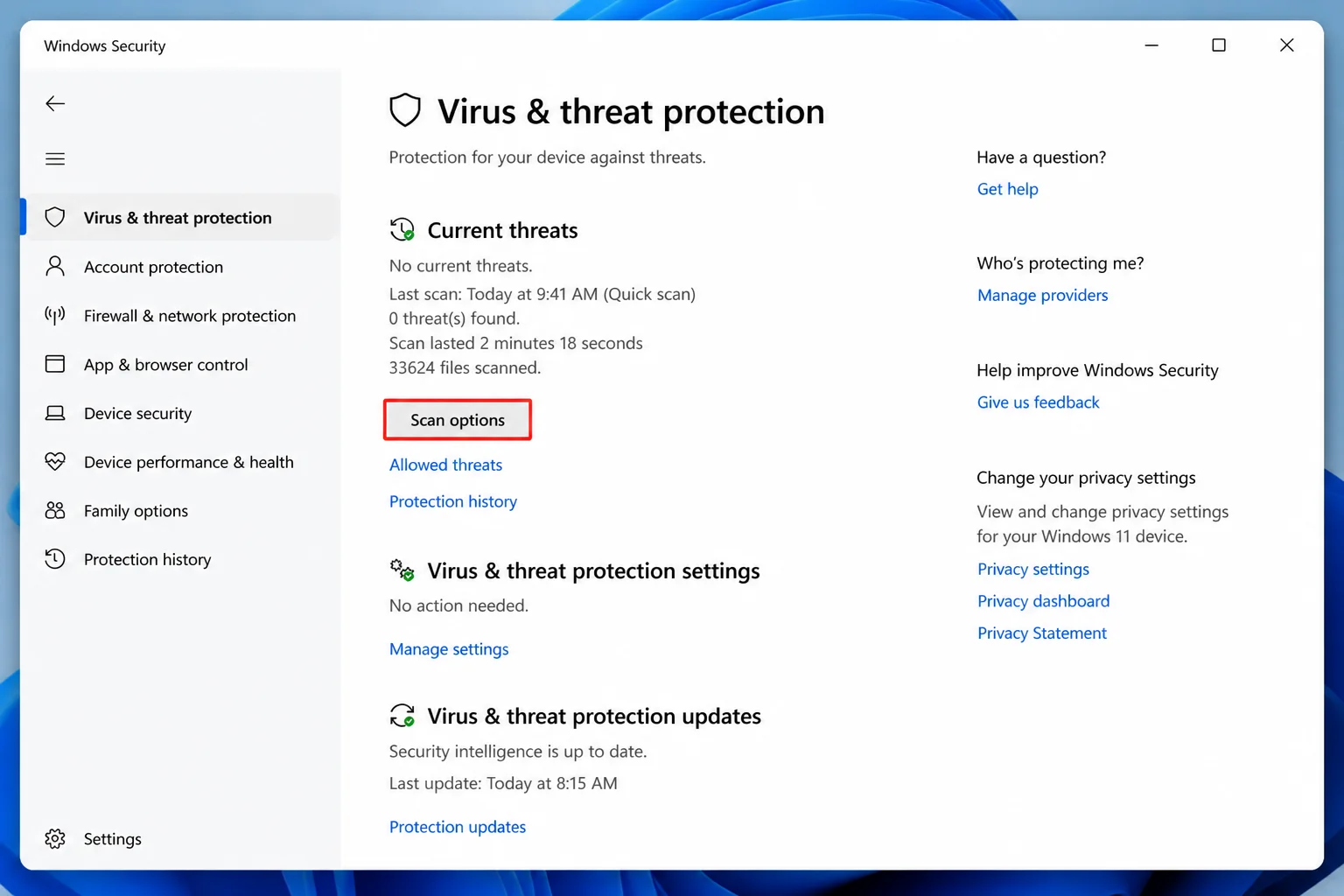
Task: Open the Privacy dashboard link
Action: [1043, 601]
